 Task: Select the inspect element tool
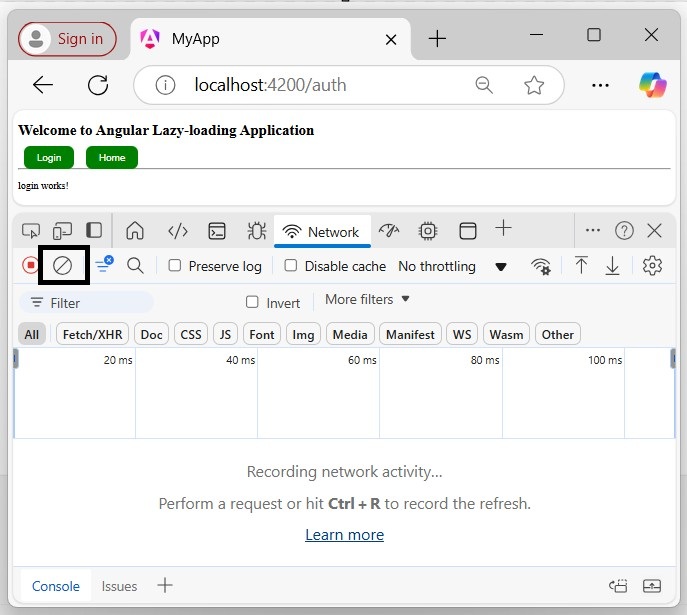(31, 231)
